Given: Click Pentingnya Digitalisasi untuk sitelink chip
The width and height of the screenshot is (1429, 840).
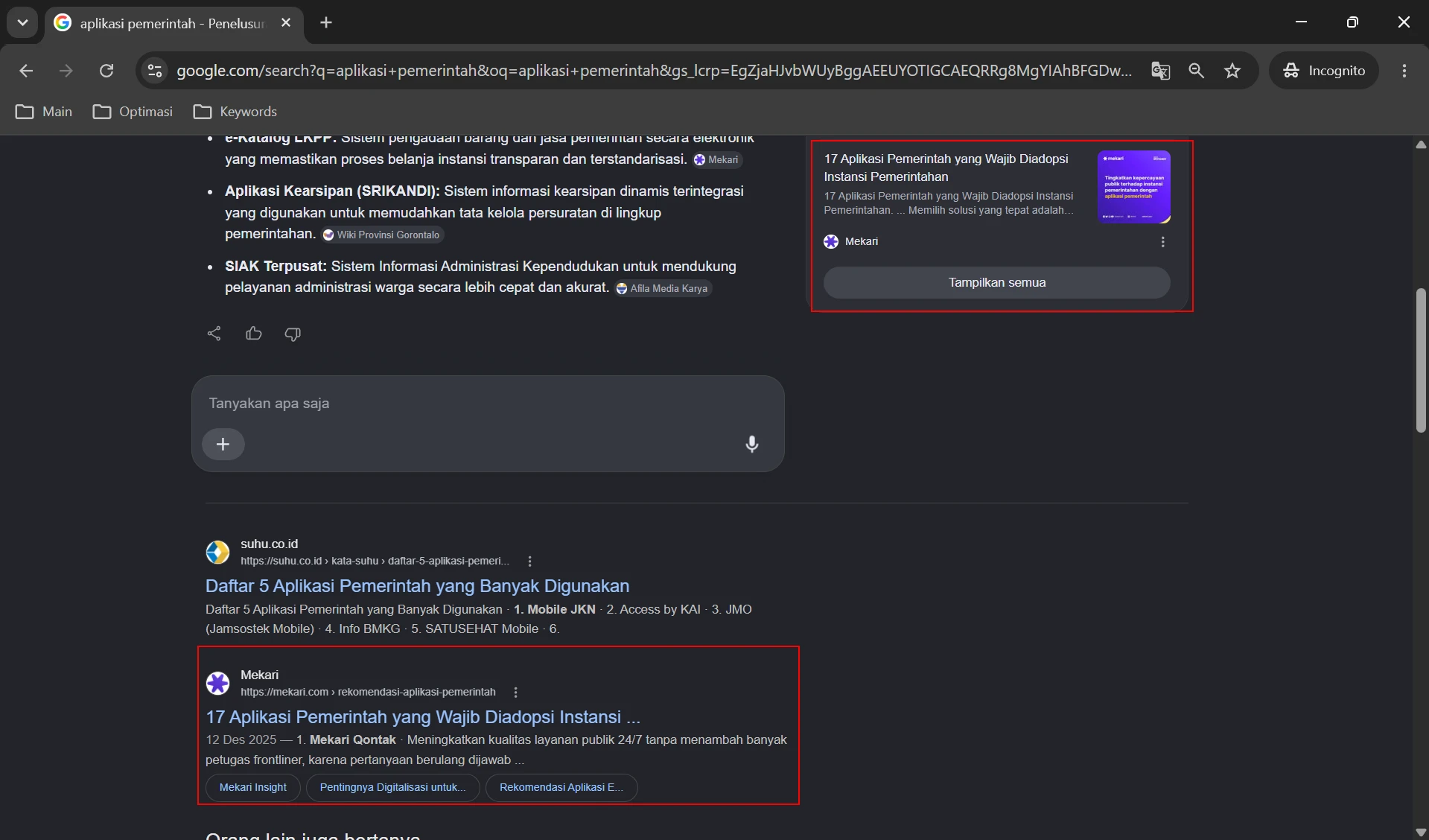Looking at the screenshot, I should tap(392, 788).
